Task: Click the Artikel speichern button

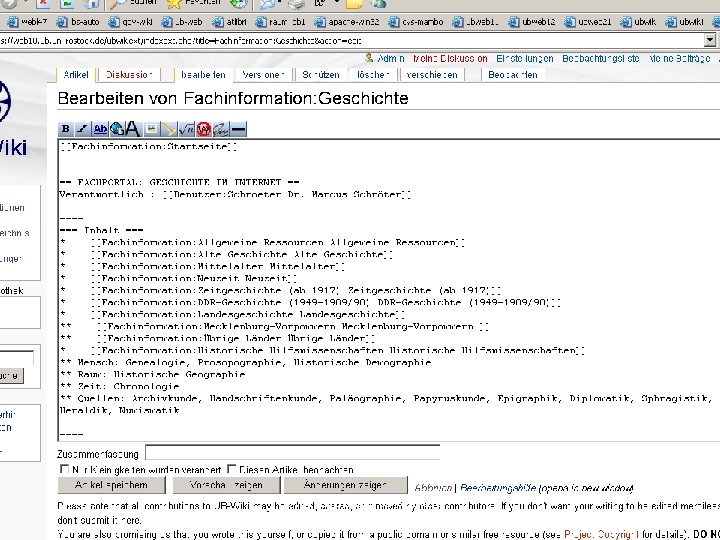Action: point(112,485)
